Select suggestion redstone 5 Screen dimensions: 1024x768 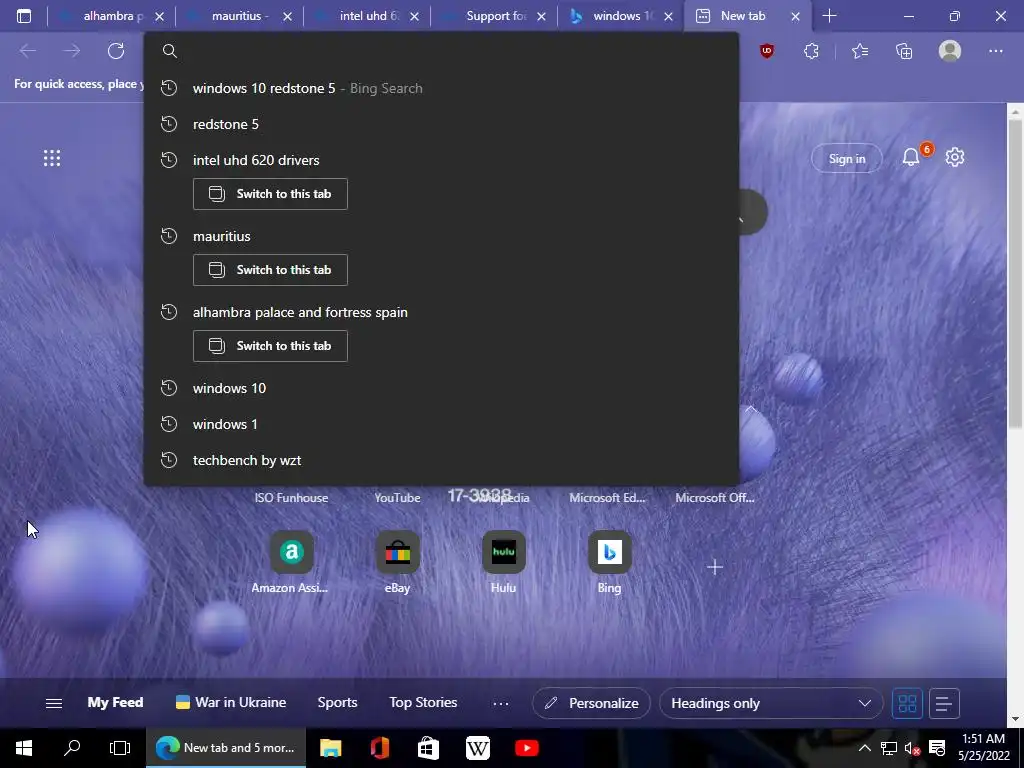coord(441,124)
